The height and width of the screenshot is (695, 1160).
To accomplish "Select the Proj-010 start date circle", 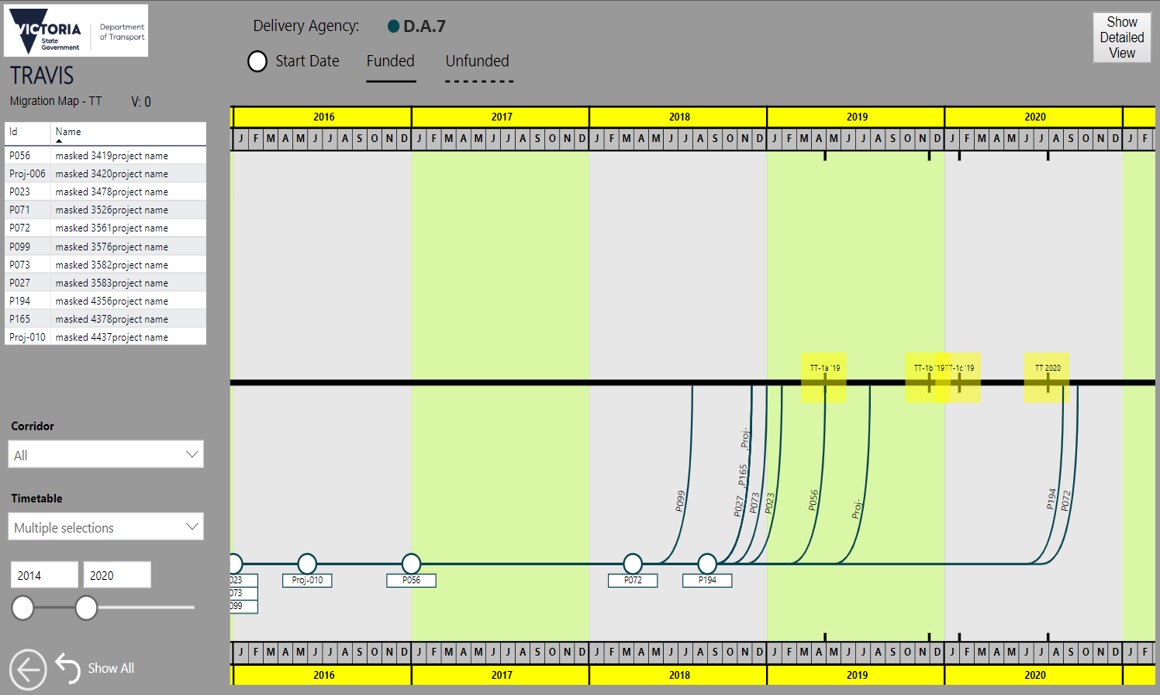I will coord(307,564).
